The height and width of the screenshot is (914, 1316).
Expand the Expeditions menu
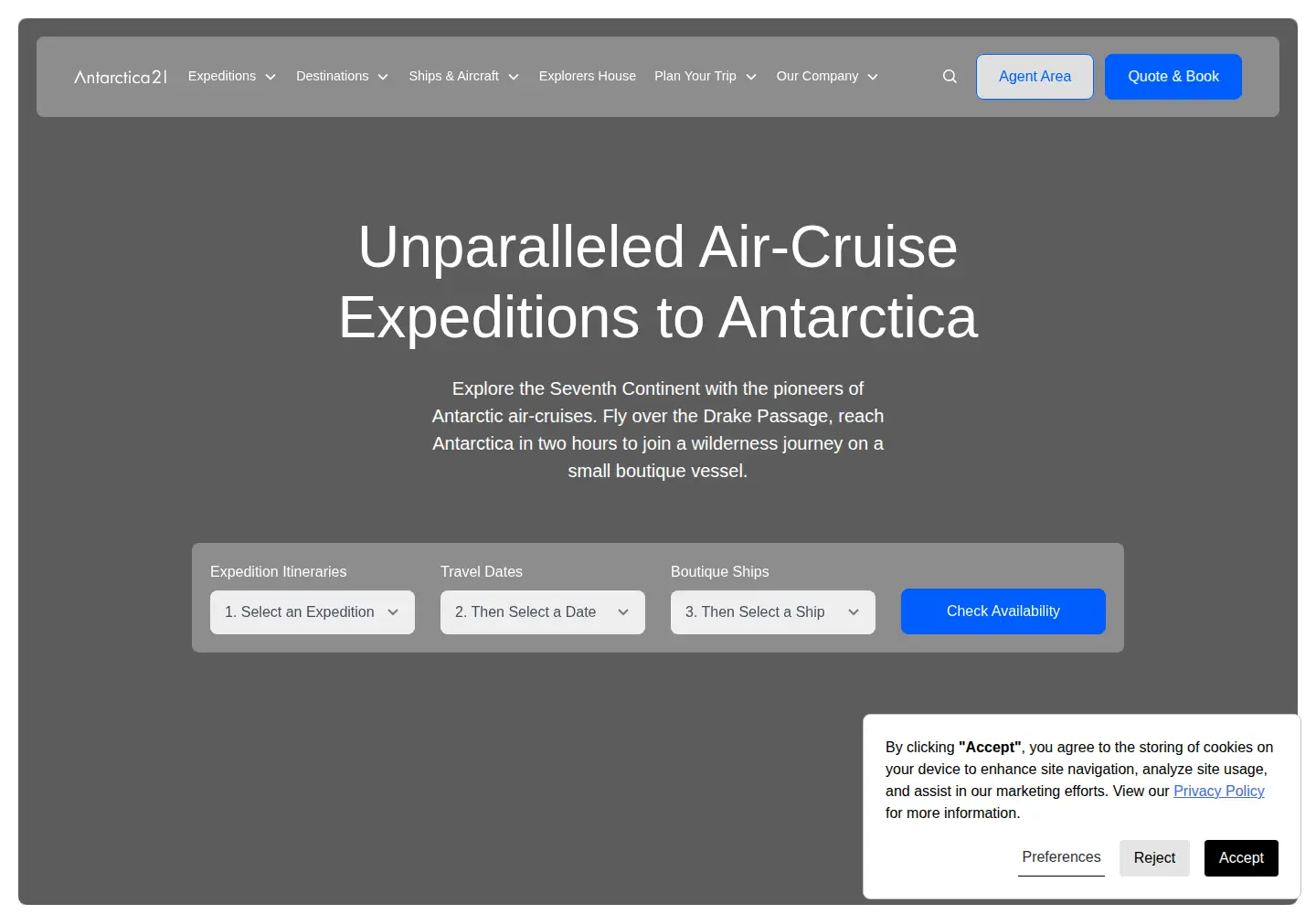click(231, 76)
